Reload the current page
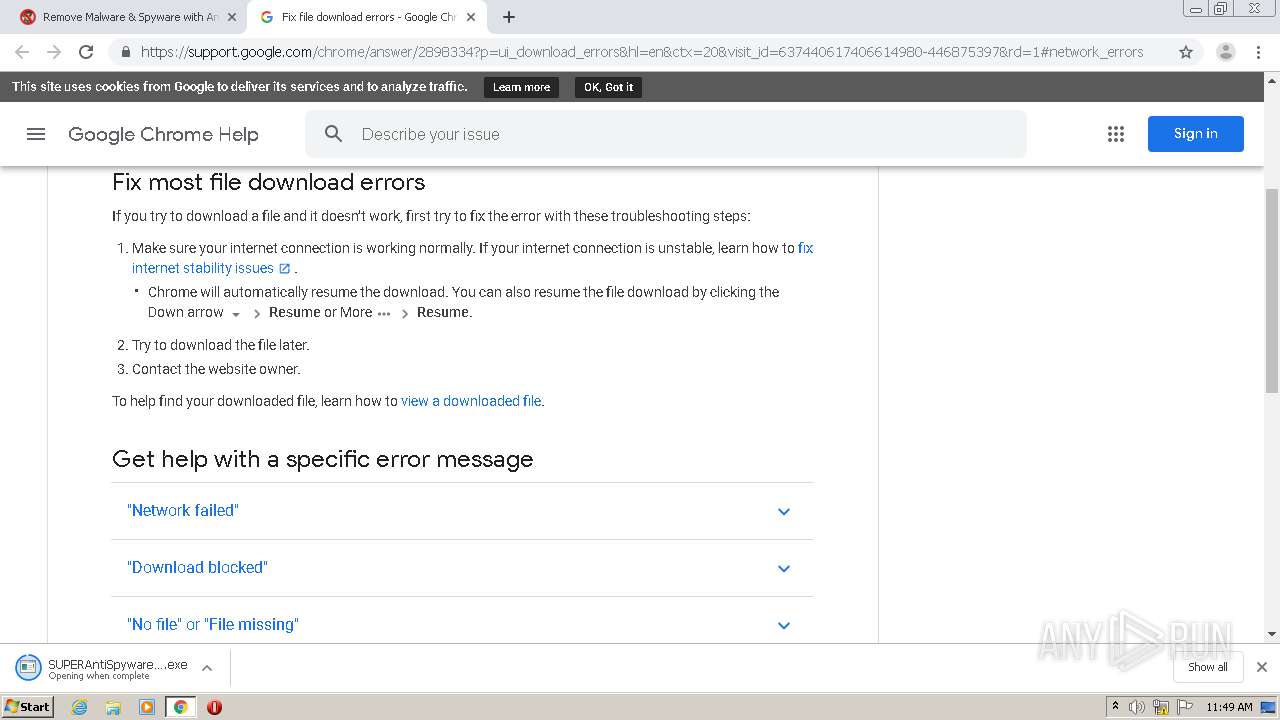 click(x=86, y=52)
